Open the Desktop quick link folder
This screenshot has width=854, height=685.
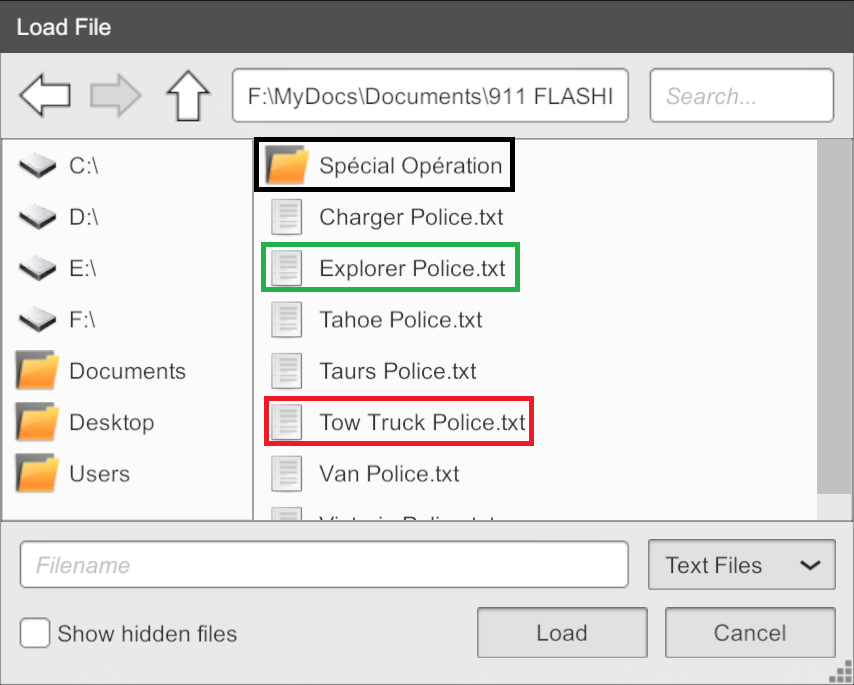coord(111,423)
